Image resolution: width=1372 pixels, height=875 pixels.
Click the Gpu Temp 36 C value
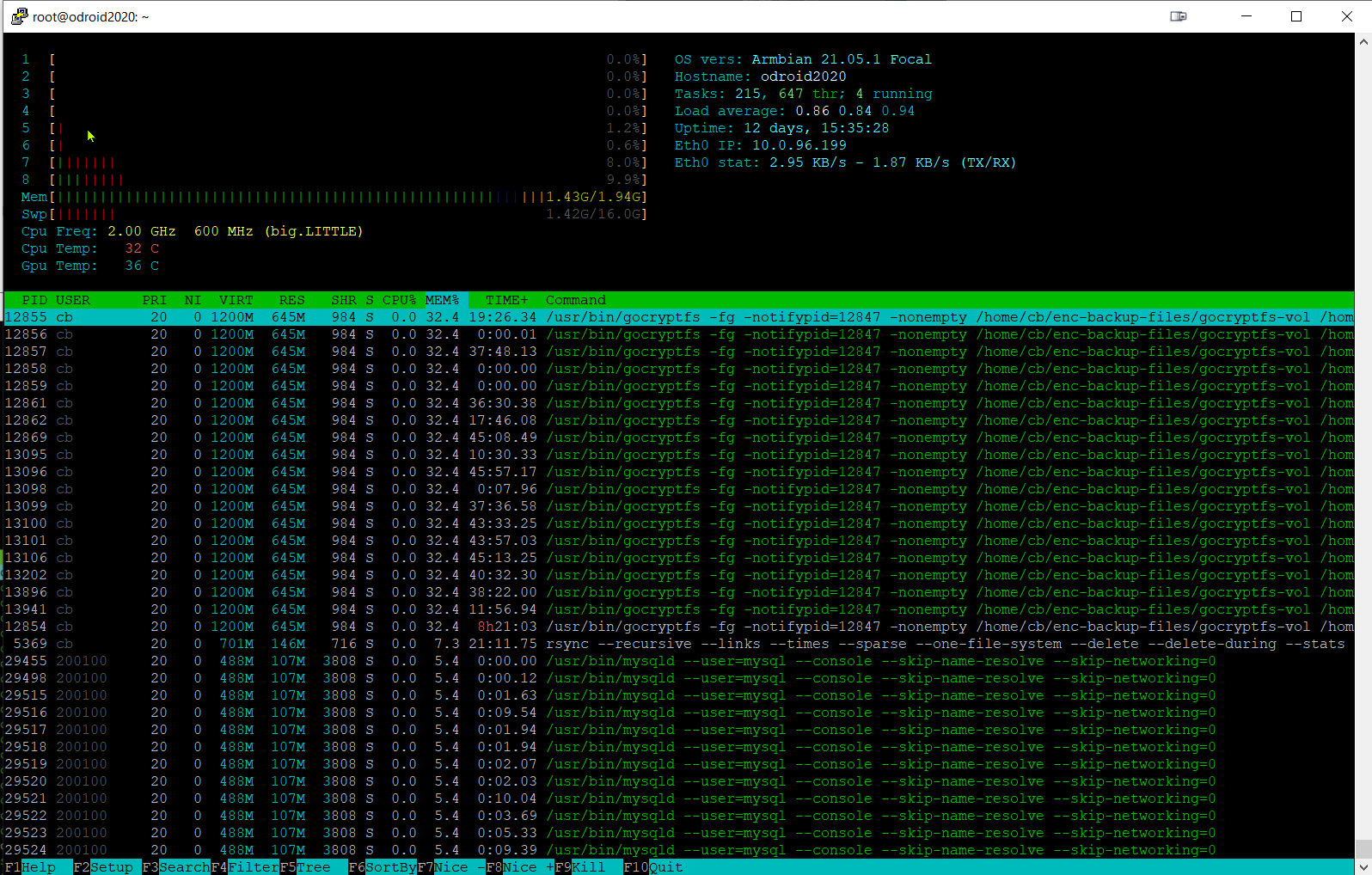142,266
